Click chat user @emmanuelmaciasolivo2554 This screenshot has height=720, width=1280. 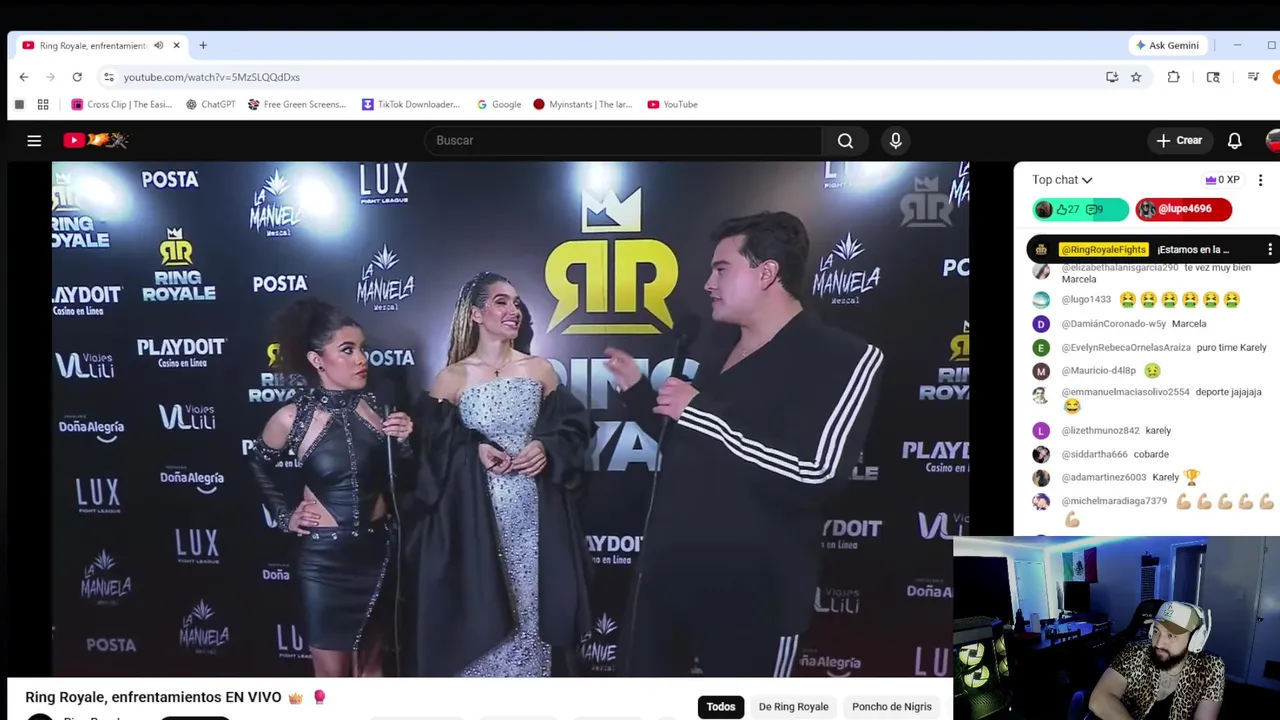pyautogui.click(x=1125, y=392)
